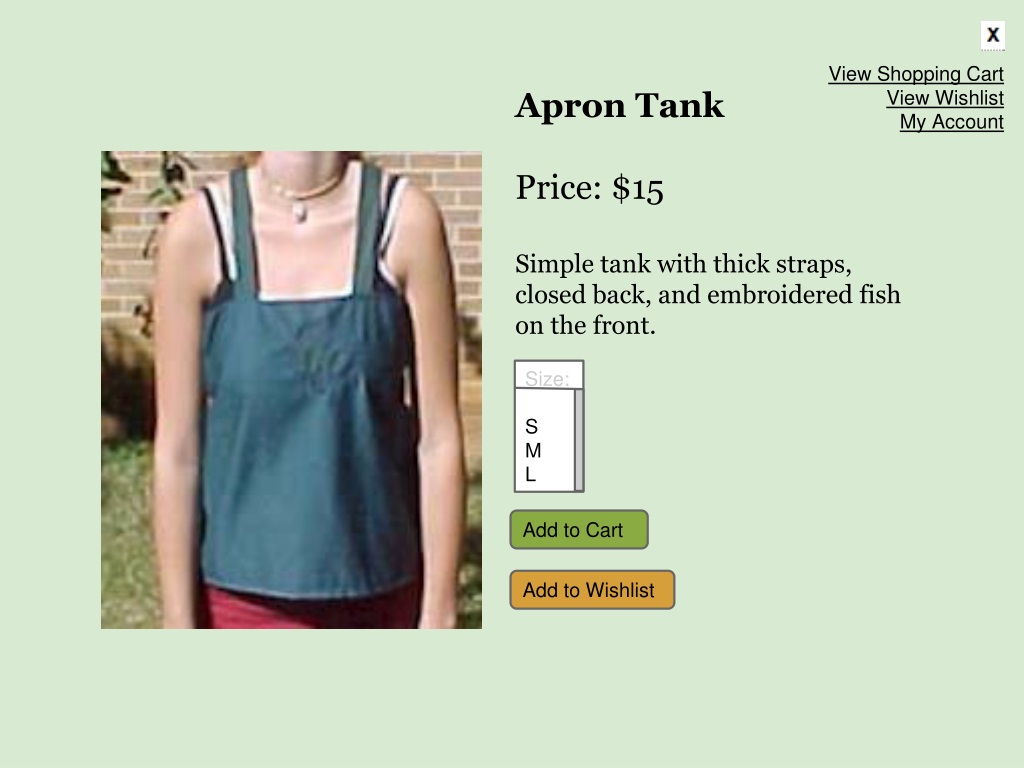Click the Price: $15 text

coord(589,188)
